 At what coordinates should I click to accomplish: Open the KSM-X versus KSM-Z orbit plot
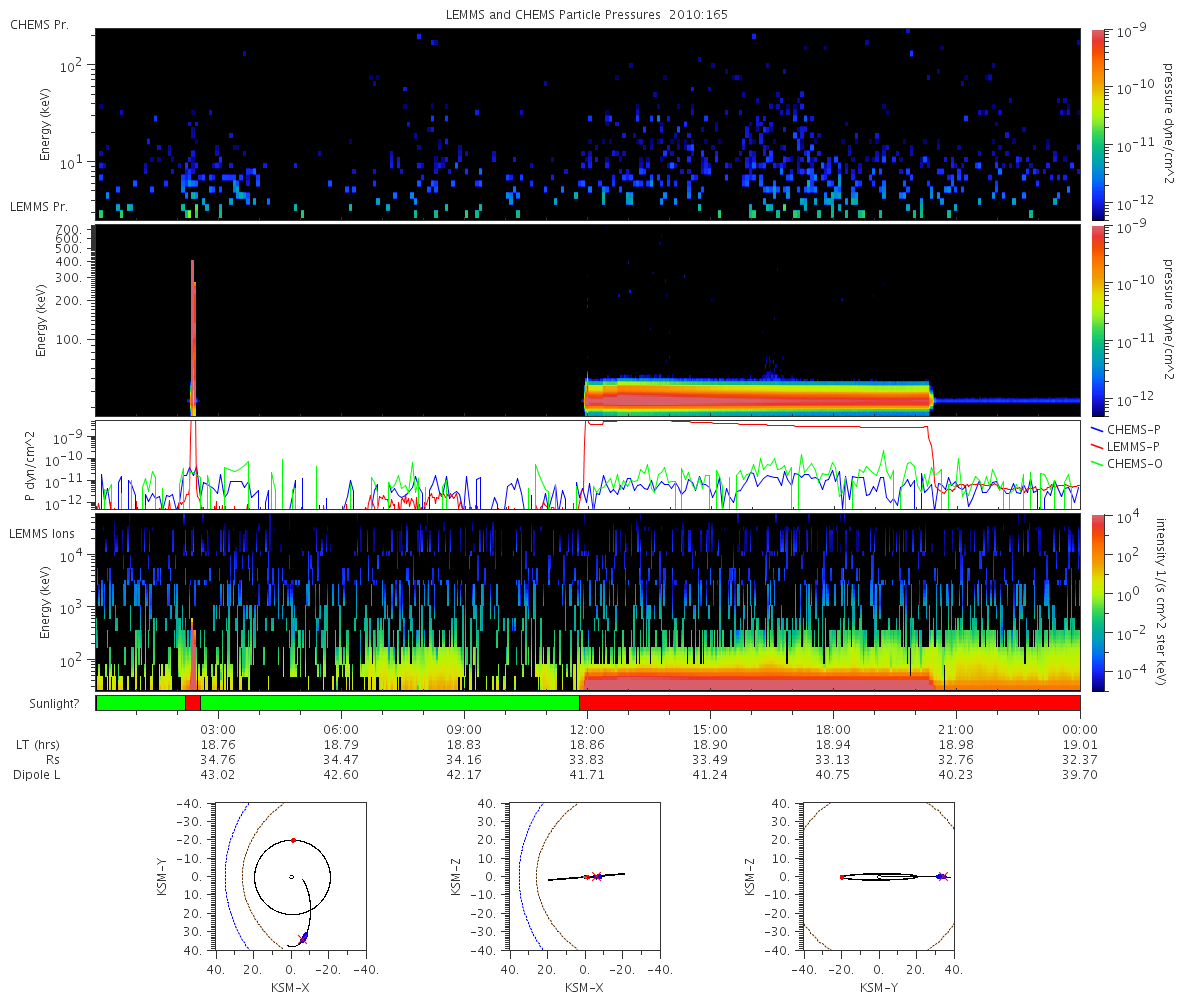pos(585,875)
